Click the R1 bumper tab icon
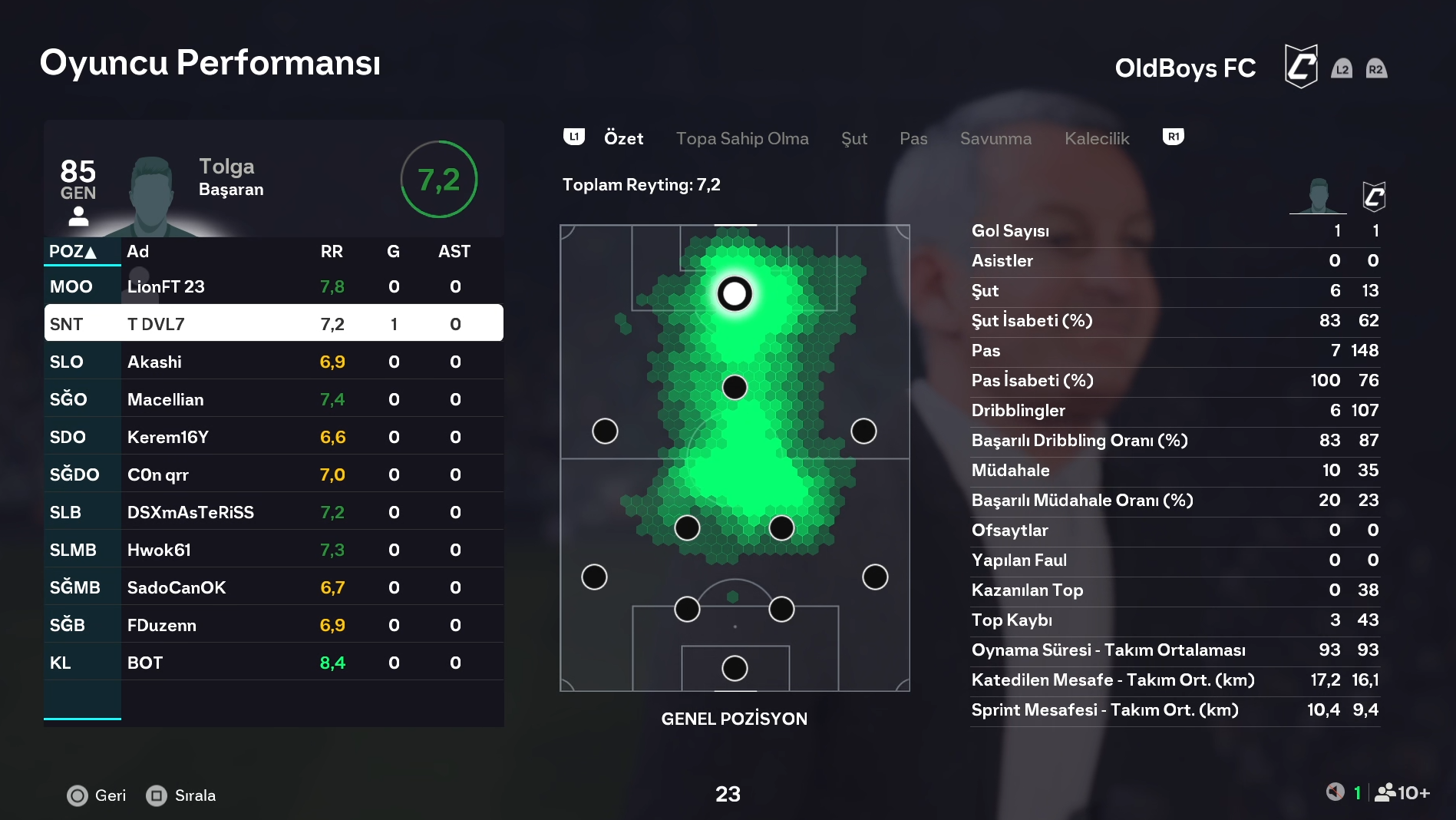The image size is (1456, 820). (1173, 137)
